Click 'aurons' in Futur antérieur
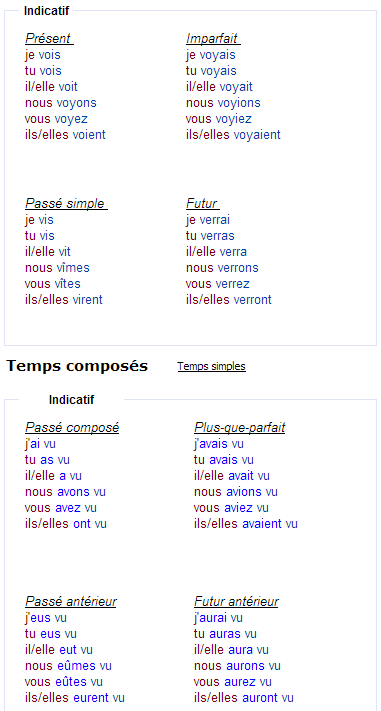This screenshot has height=711, width=381. point(245,666)
